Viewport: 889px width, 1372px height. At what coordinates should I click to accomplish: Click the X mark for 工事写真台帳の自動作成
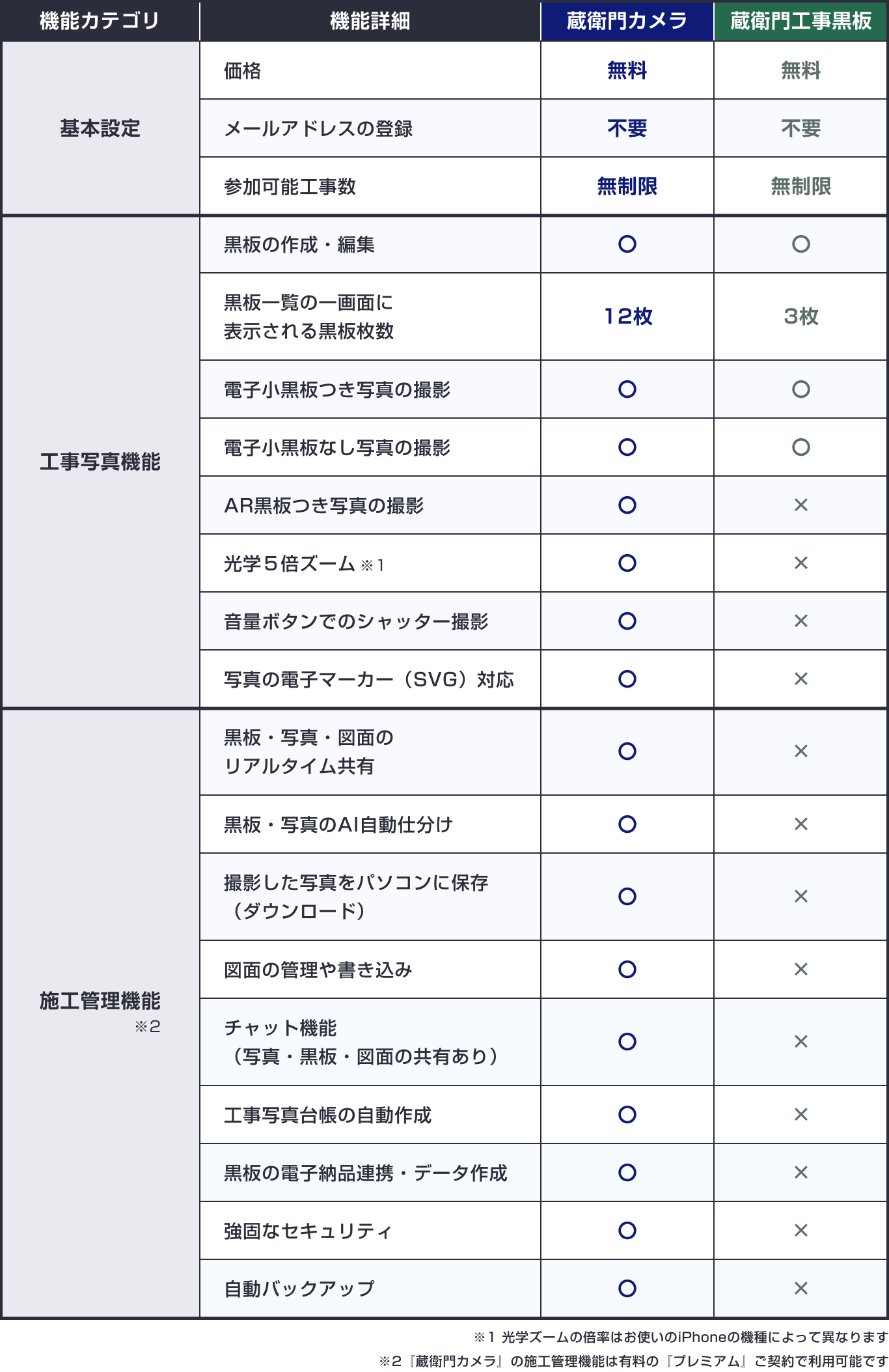801,1115
